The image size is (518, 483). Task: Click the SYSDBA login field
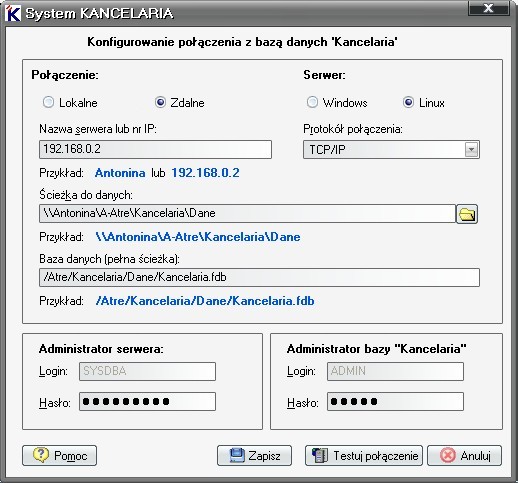(x=147, y=371)
